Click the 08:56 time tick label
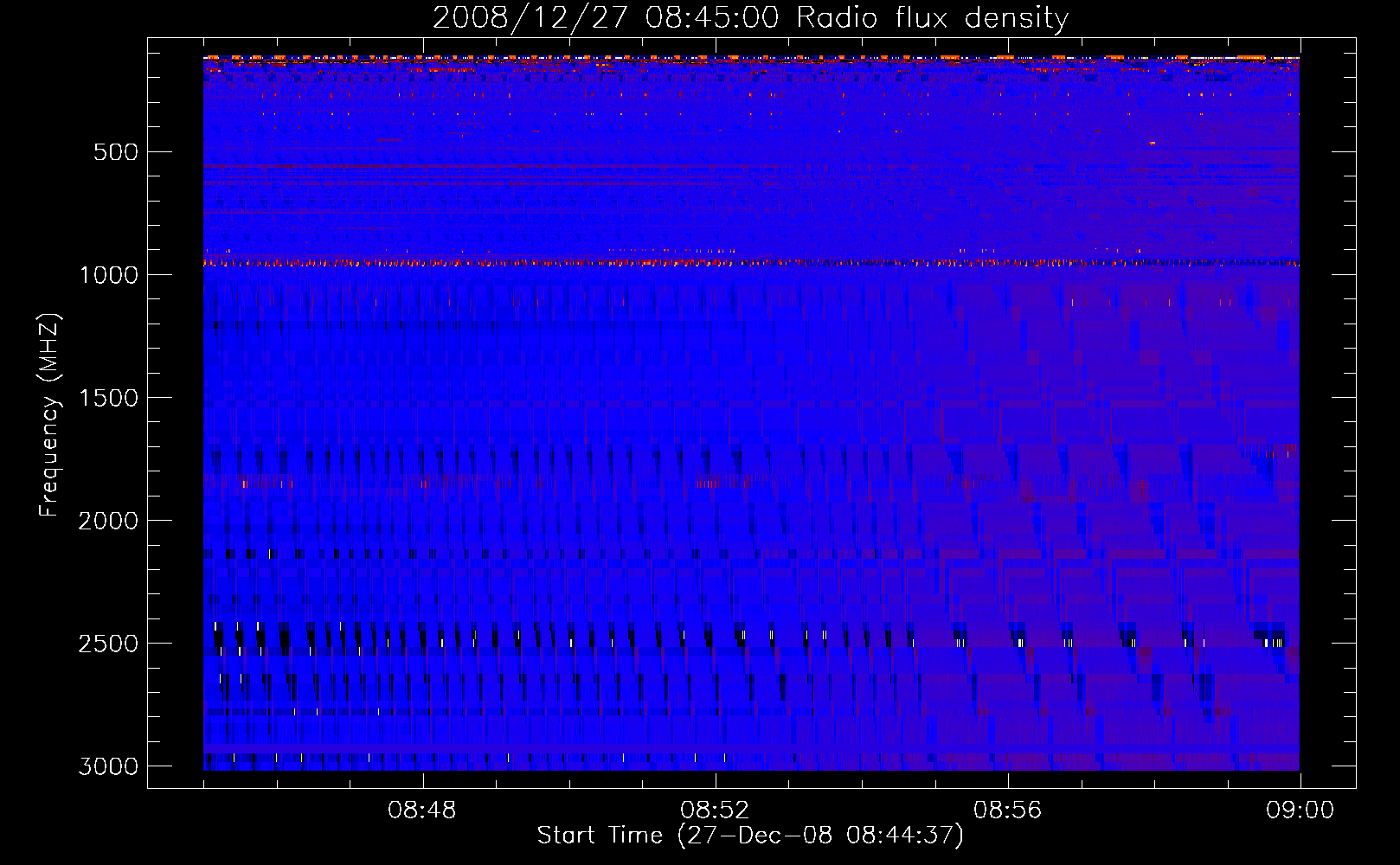 click(x=1008, y=811)
